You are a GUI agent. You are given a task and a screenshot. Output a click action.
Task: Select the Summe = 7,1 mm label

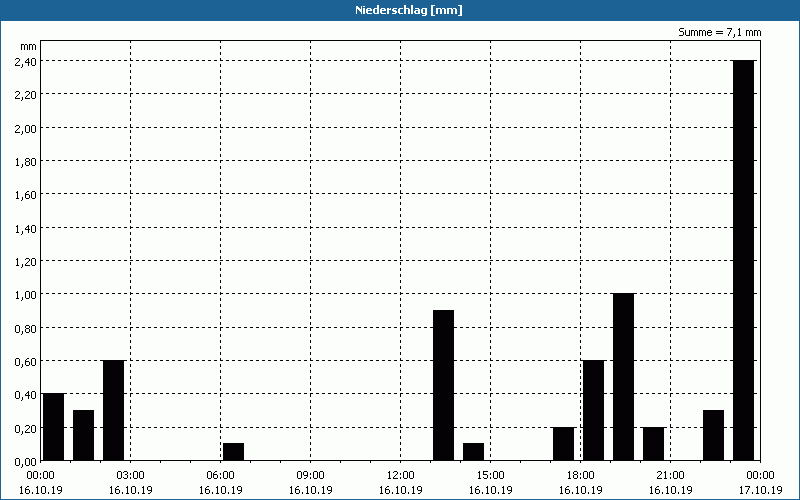pyautogui.click(x=719, y=32)
